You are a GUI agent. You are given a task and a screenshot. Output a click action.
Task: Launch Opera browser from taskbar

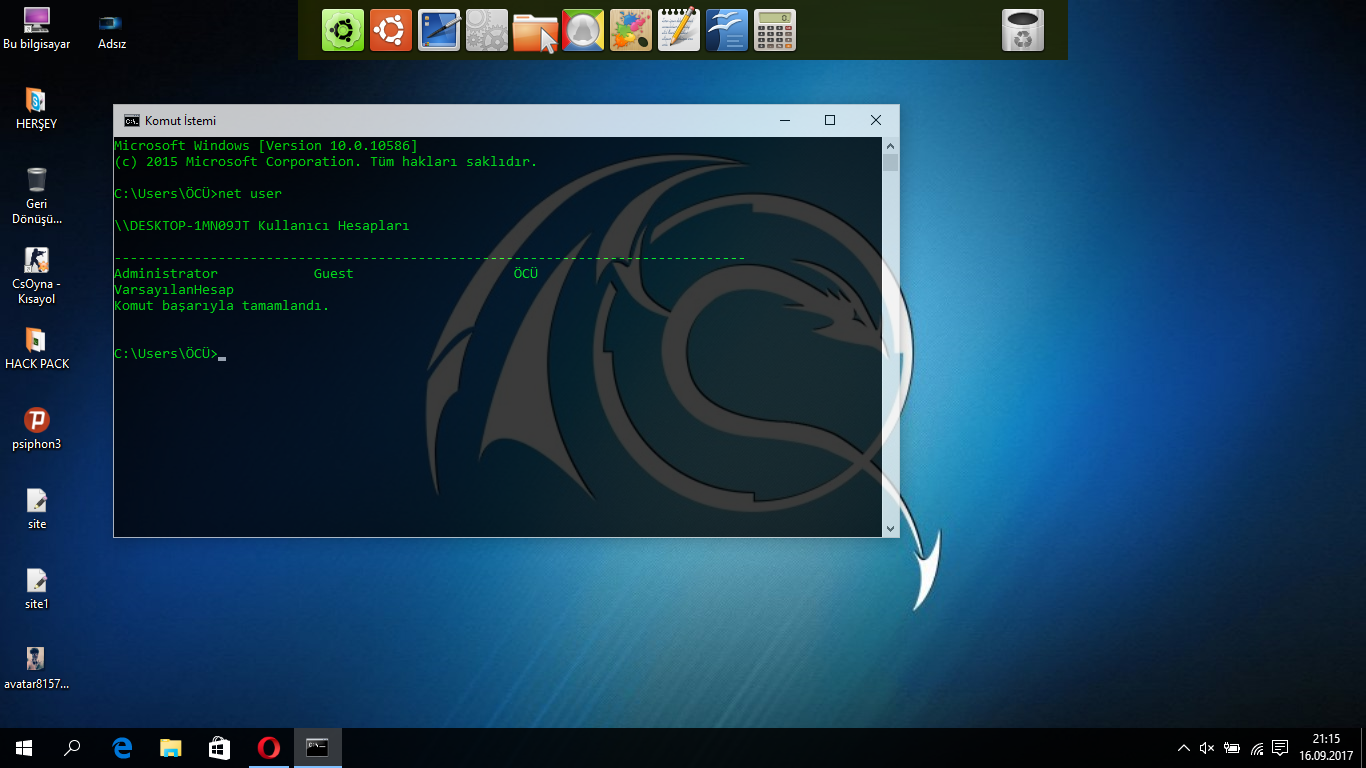[x=268, y=748]
